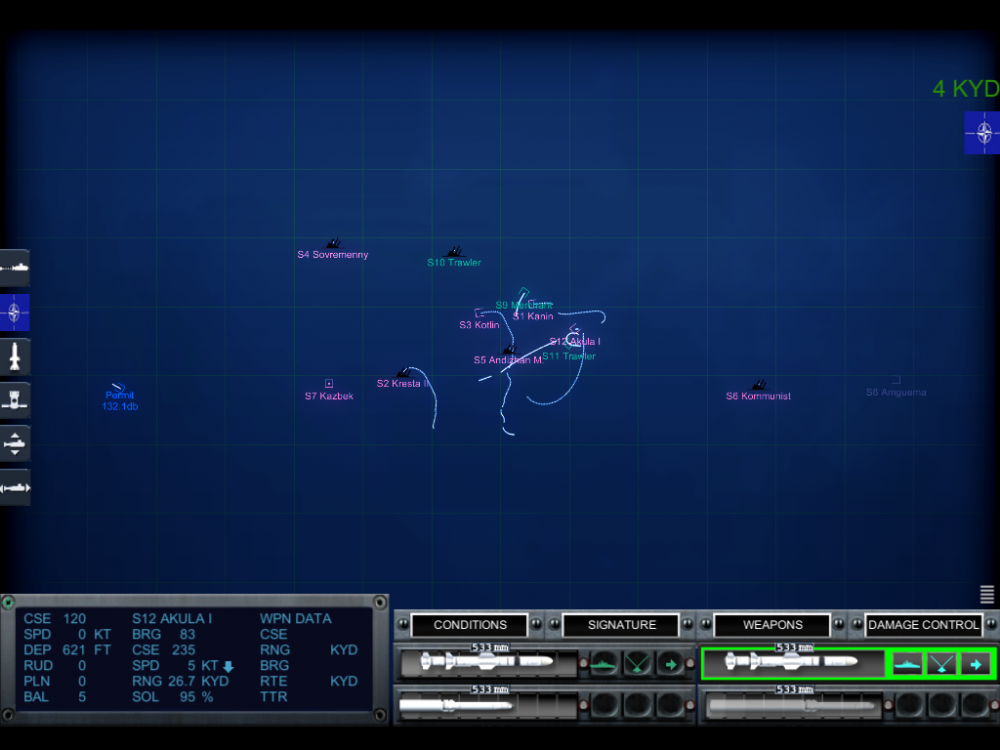This screenshot has width=1000, height=750.
Task: Click the green corner knob on data panel
Action: [x=8, y=603]
